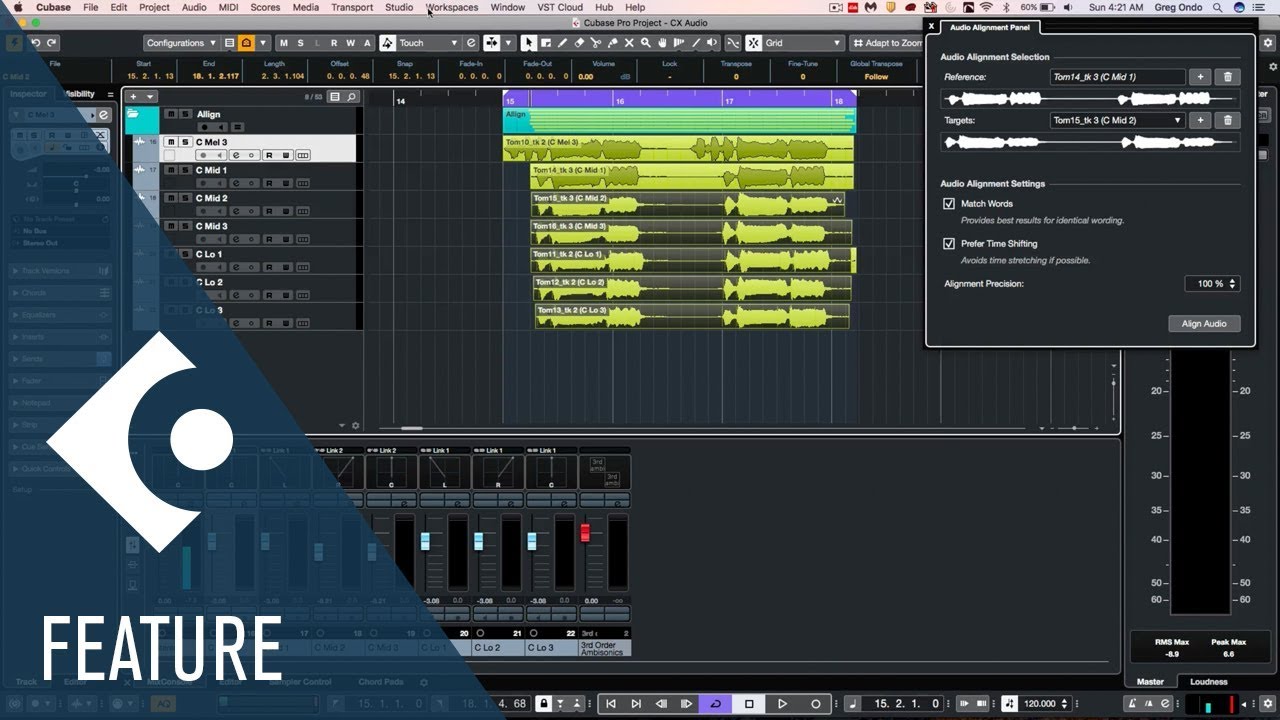The width and height of the screenshot is (1280, 720).
Task: Select the Erase tool in toolbar
Action: 579,43
